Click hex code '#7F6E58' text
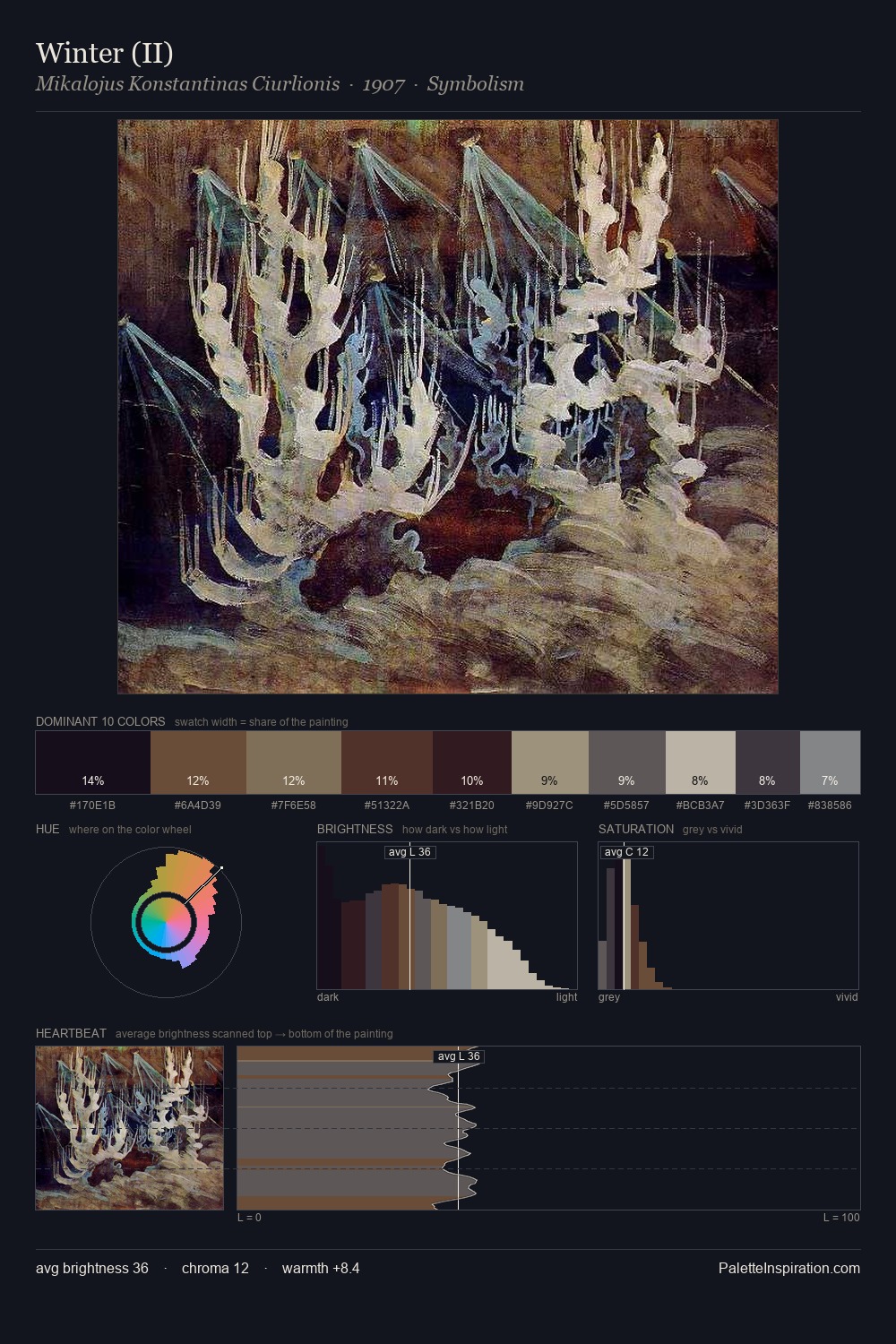This screenshot has height=1344, width=896. 294,805
